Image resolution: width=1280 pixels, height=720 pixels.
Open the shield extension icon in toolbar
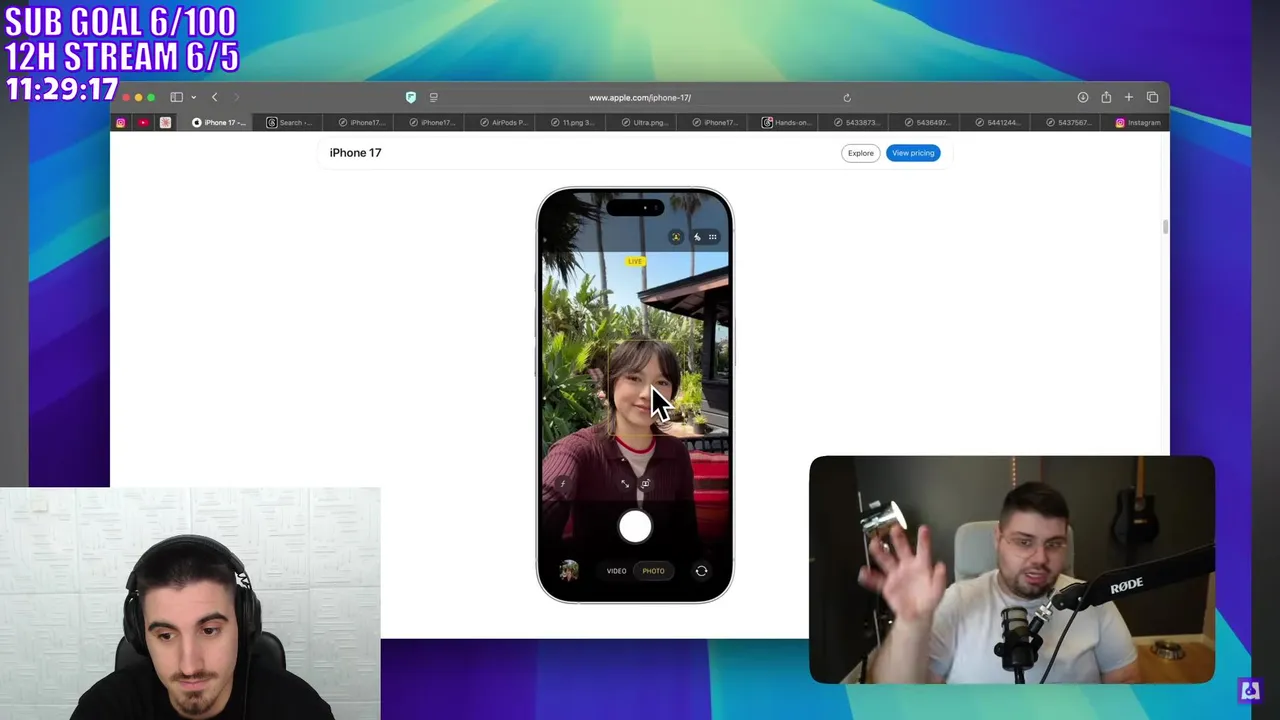point(411,97)
